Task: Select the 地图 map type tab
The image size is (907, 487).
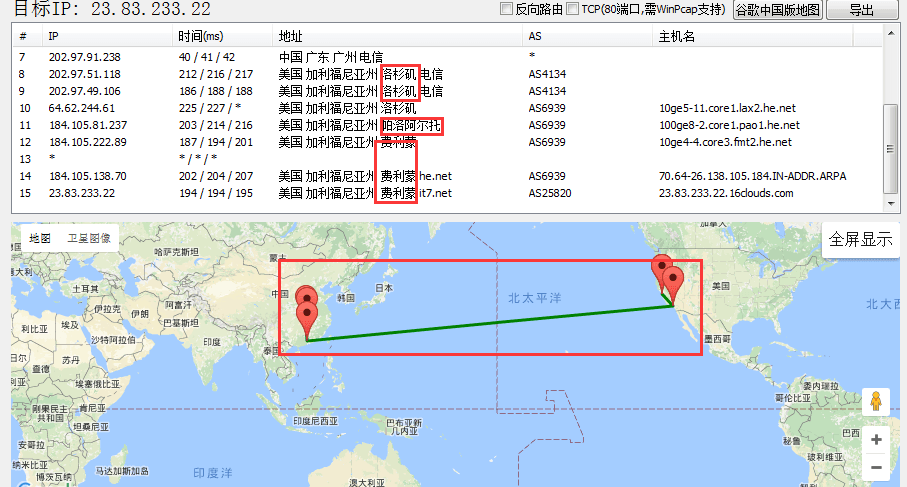Action: coord(40,239)
